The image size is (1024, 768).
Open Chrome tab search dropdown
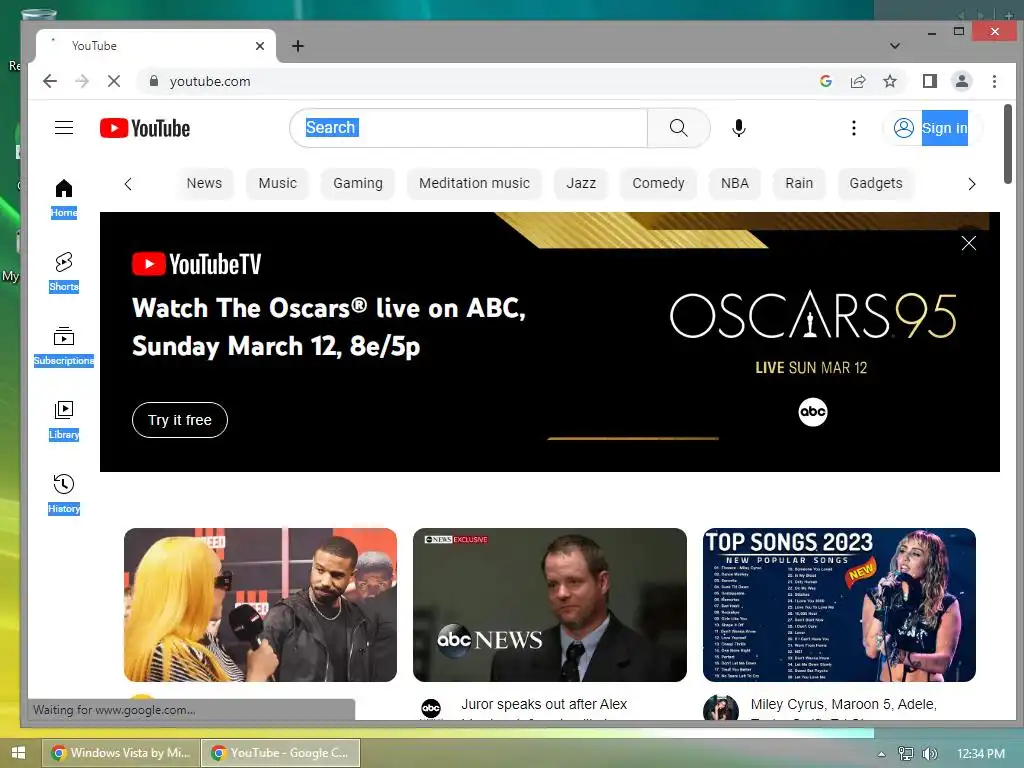895,46
